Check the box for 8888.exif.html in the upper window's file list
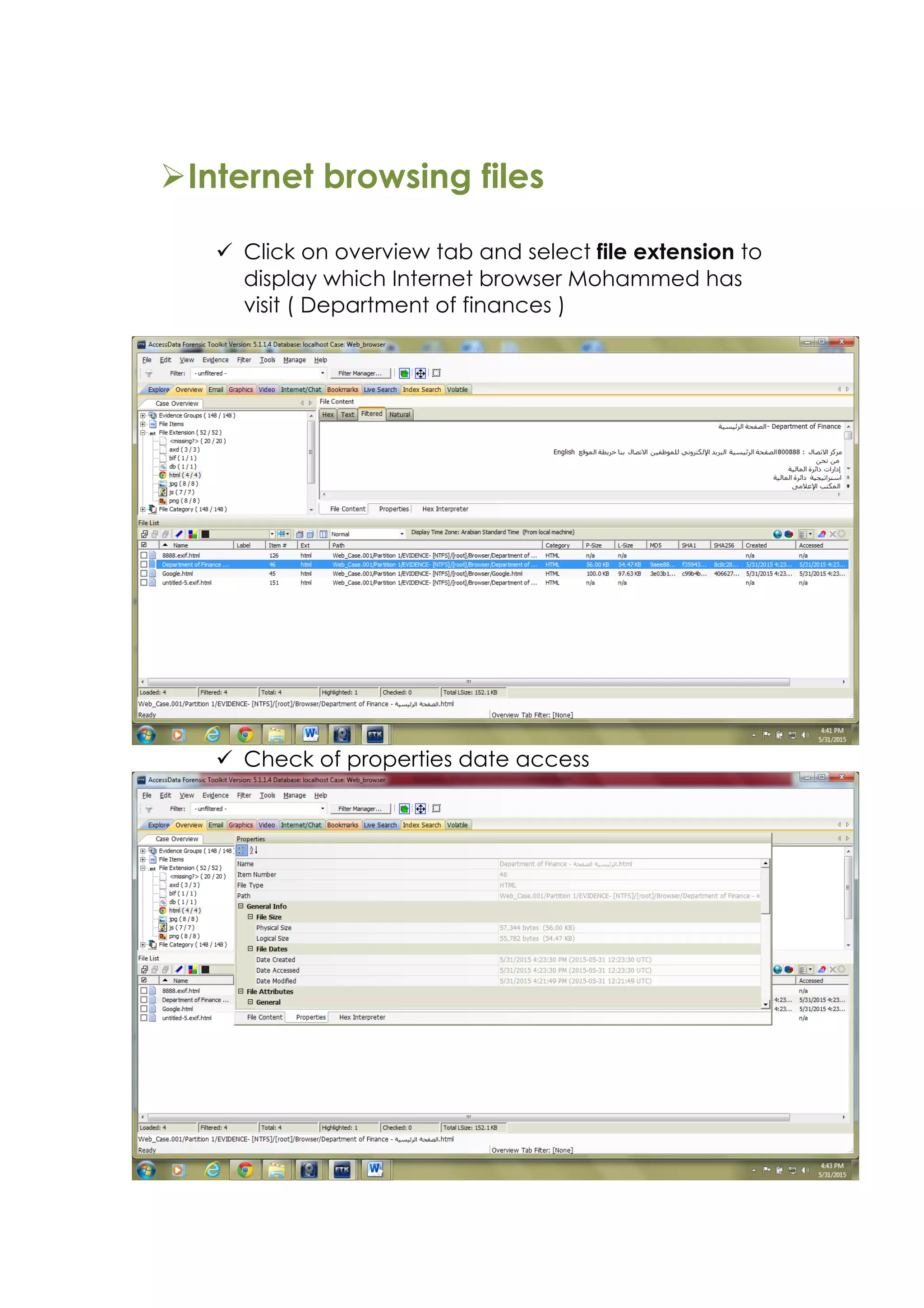924x1308 pixels. click(x=144, y=555)
